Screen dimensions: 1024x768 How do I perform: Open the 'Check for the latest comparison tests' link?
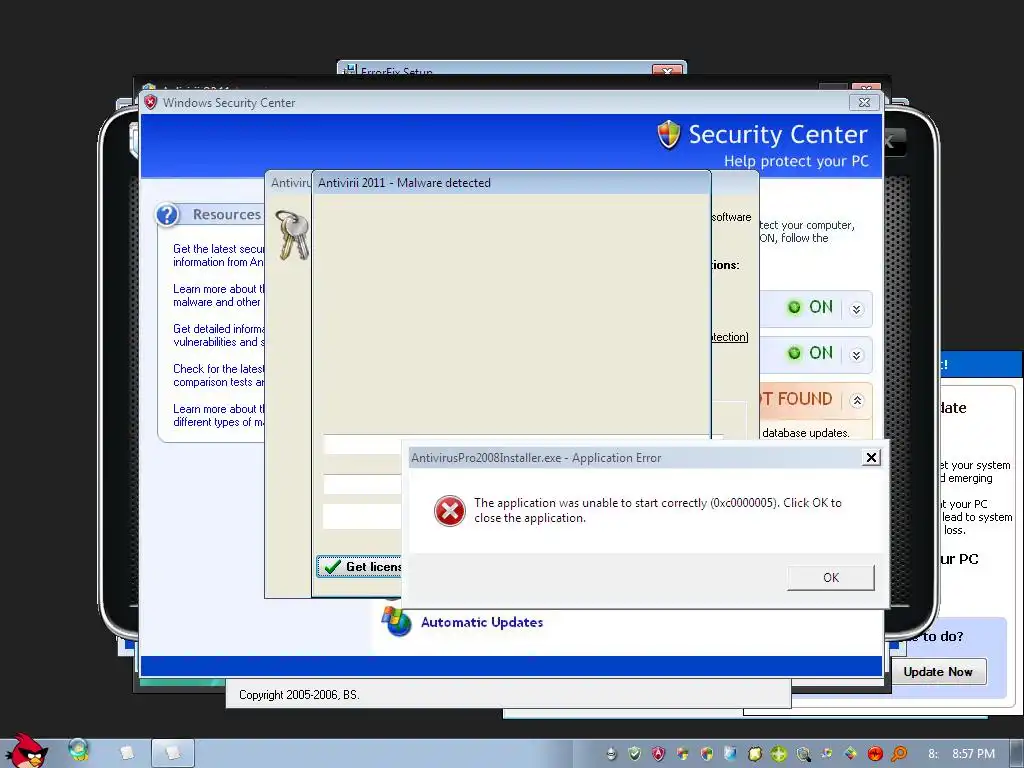click(x=218, y=376)
